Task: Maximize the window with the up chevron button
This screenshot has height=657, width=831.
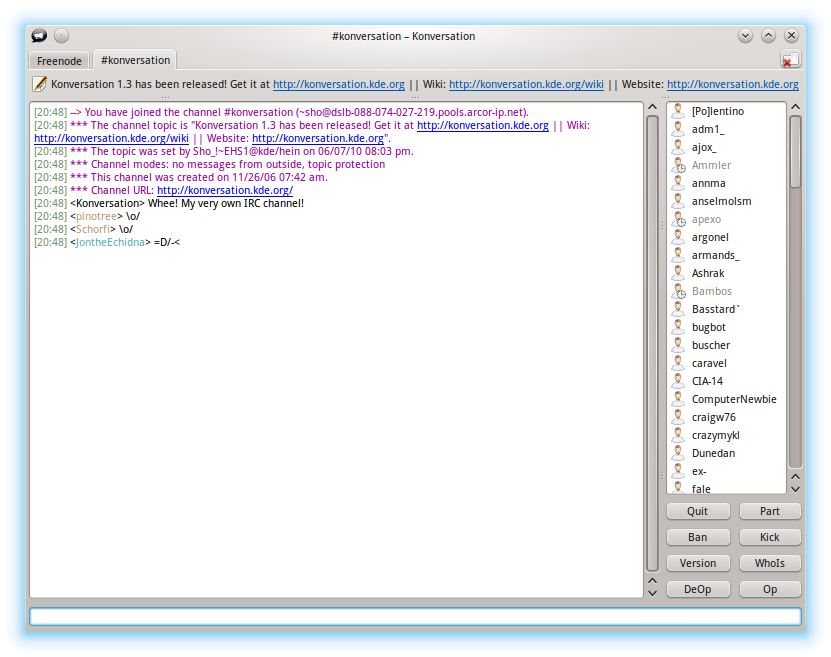Action: point(768,35)
